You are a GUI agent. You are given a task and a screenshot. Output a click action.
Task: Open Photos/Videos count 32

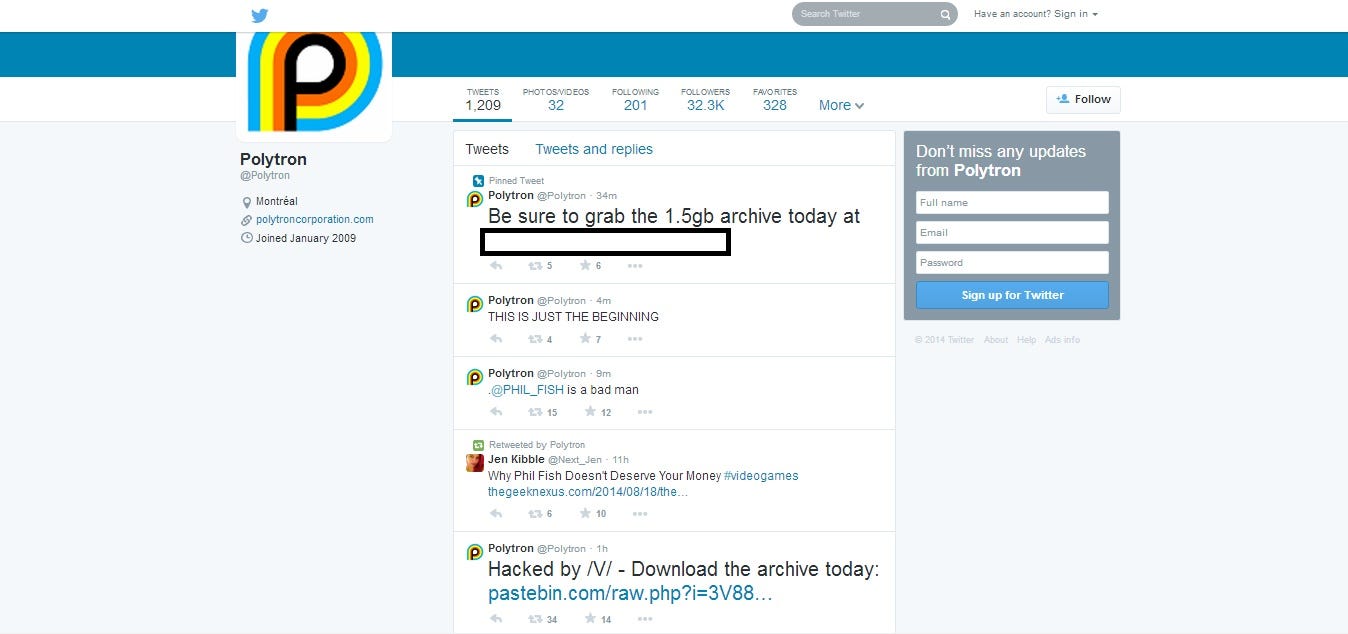tap(556, 100)
